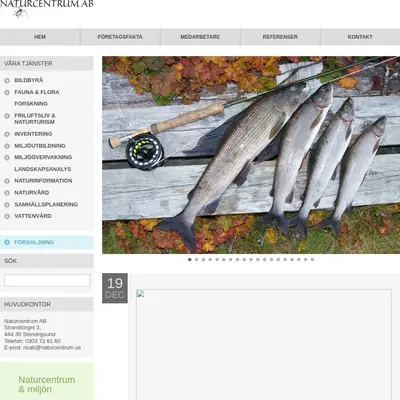The width and height of the screenshot is (400, 400).
Task: Open the LANDSKAPSANALYS service link
Action: [x=43, y=169]
